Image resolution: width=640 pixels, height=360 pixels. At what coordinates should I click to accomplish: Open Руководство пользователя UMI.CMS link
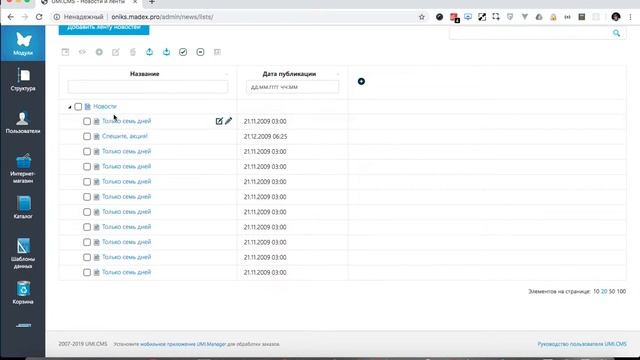tap(582, 344)
